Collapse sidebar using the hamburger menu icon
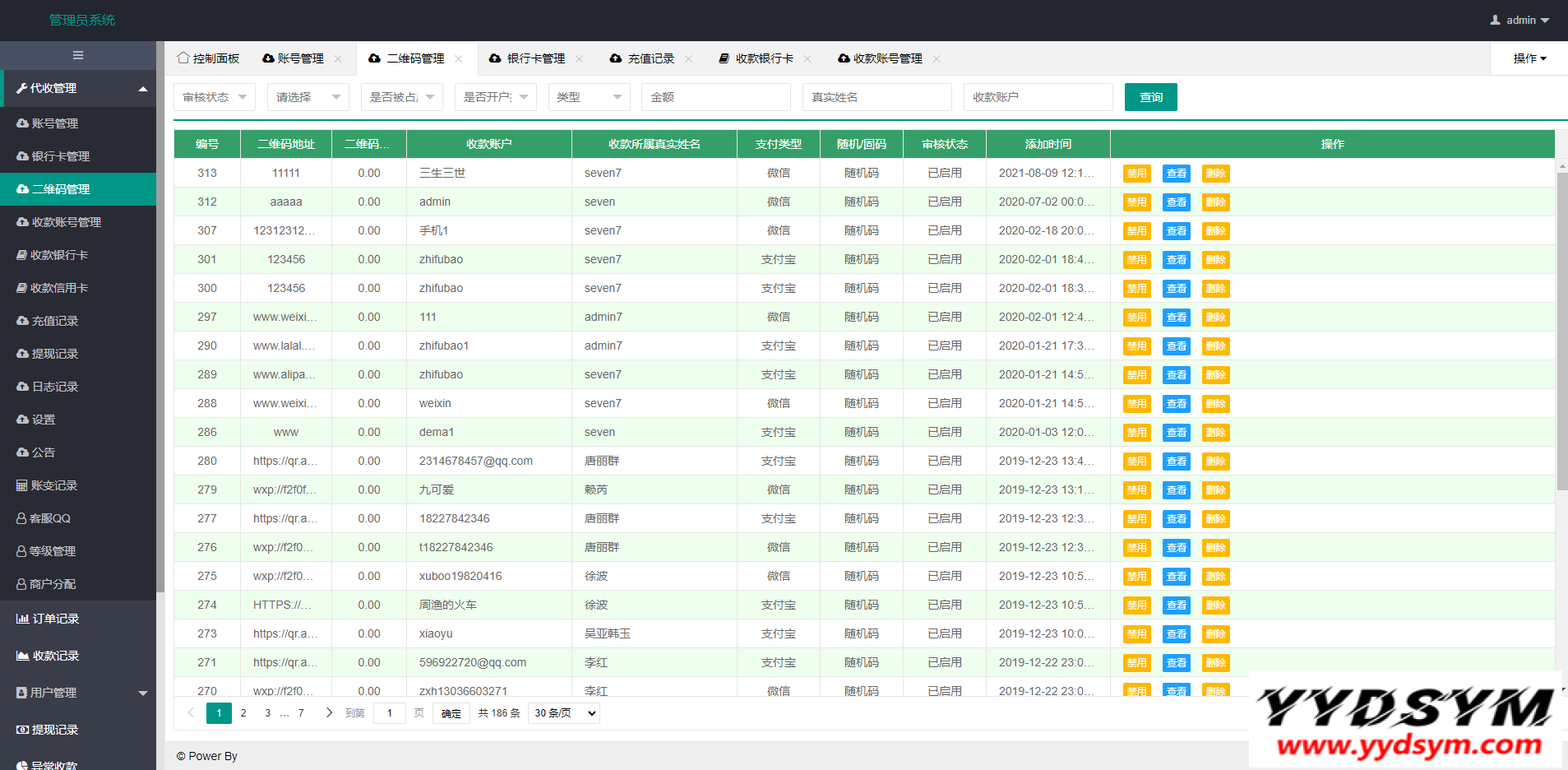The height and width of the screenshot is (770, 1568). tap(78, 55)
